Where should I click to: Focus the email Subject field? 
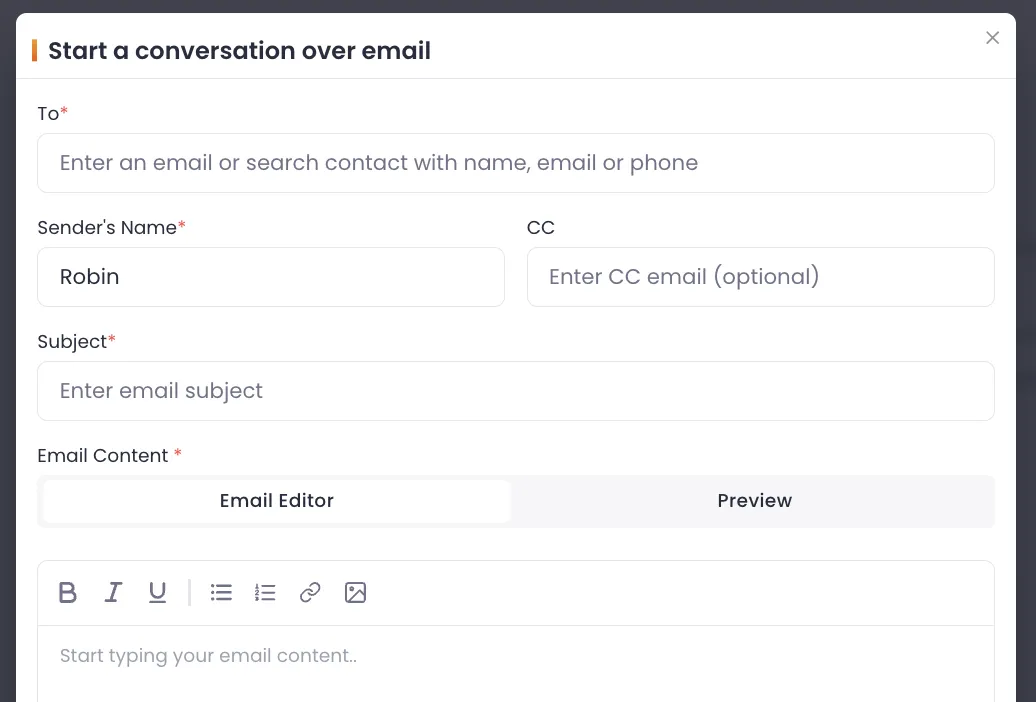click(x=516, y=391)
